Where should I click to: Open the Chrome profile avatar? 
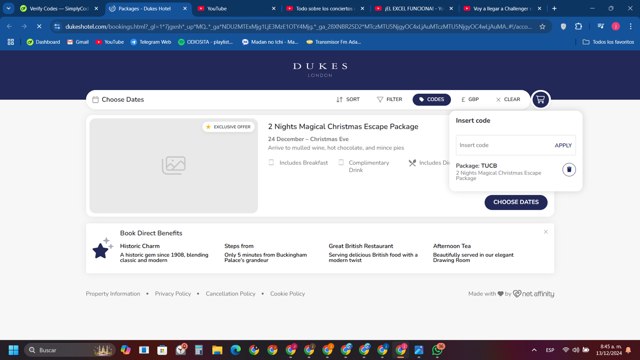click(x=616, y=27)
